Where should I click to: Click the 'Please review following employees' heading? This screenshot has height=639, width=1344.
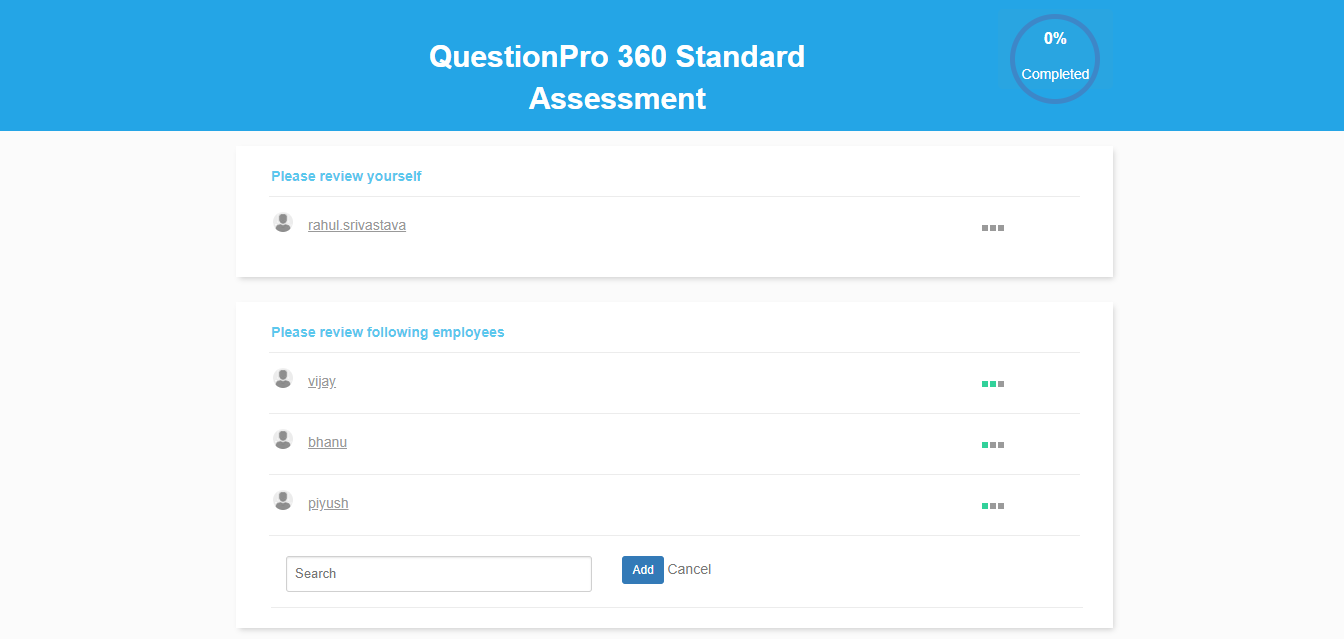[x=388, y=331]
